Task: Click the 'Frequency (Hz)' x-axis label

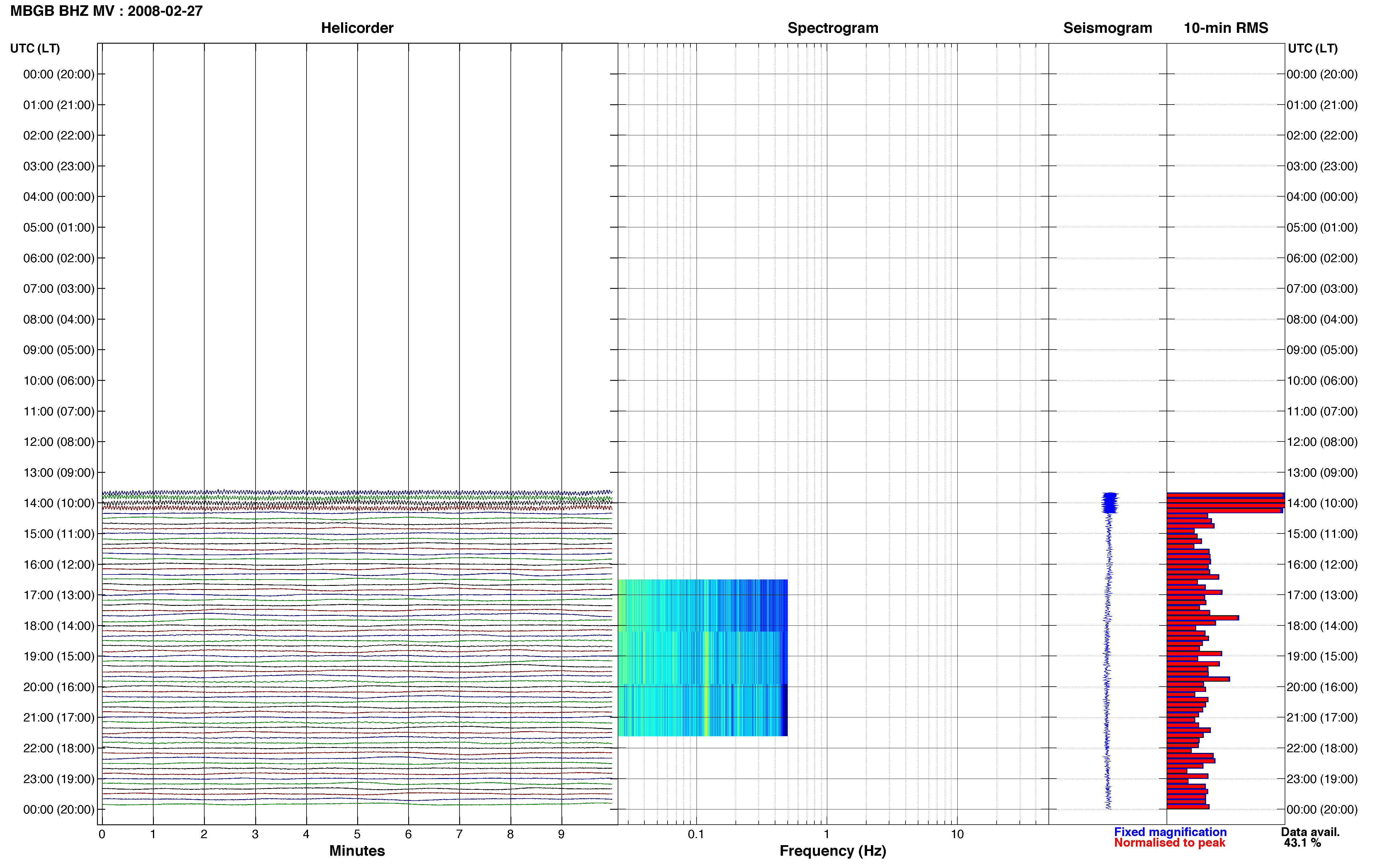Action: (833, 851)
